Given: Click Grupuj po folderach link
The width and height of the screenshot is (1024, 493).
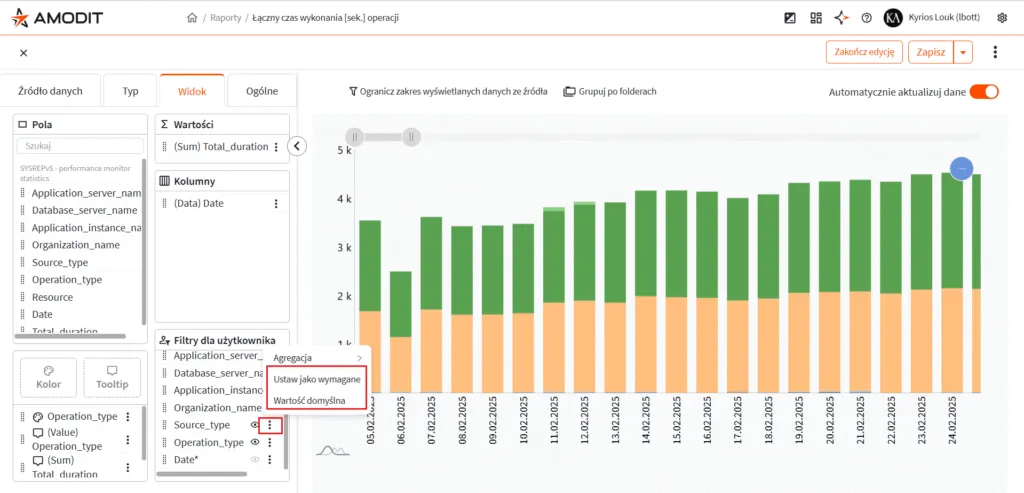Looking at the screenshot, I should [x=610, y=91].
